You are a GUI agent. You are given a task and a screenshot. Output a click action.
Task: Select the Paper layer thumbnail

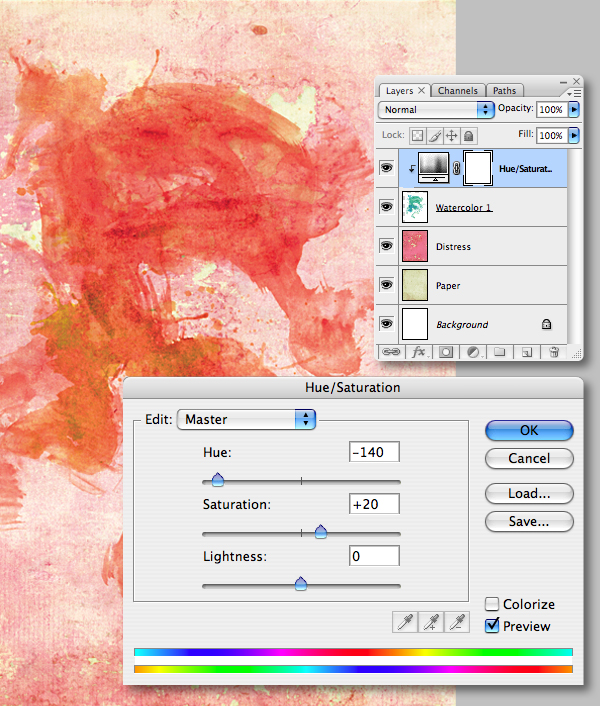coord(415,285)
